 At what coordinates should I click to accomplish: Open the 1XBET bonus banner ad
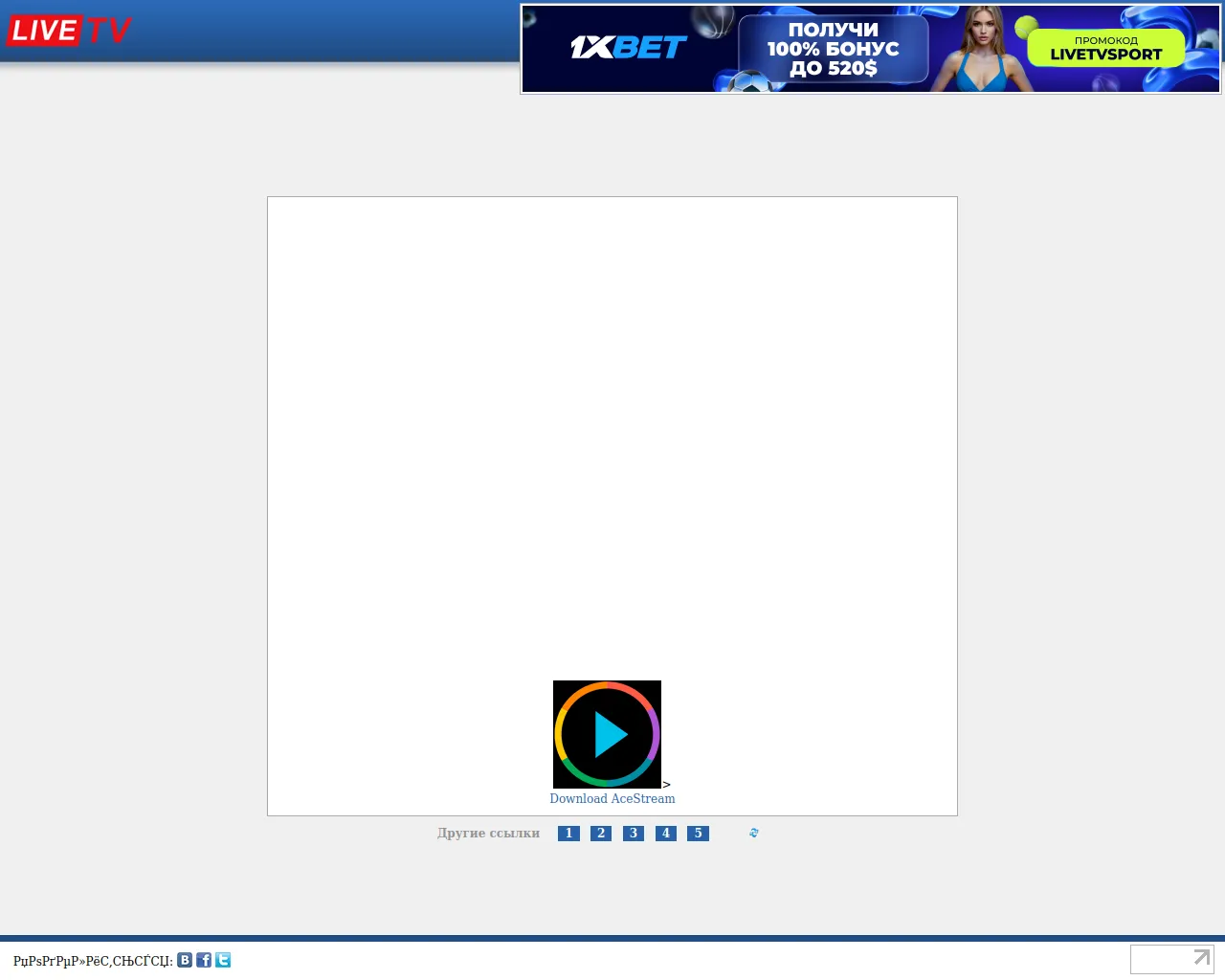pos(871,49)
